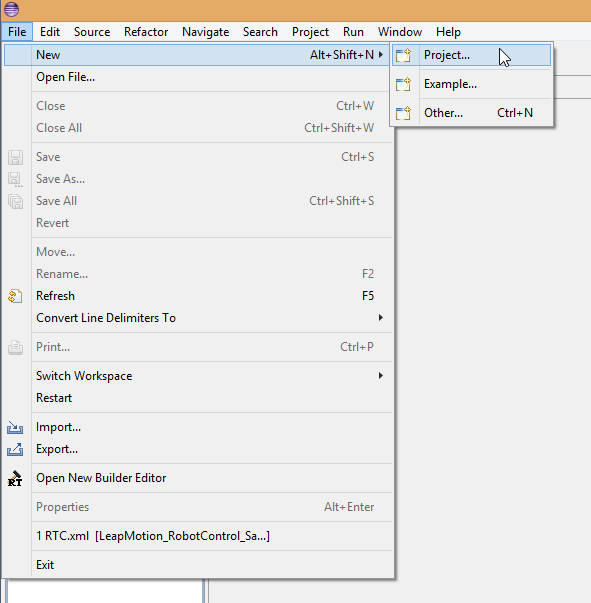Expand the New submenu arrow
The height and width of the screenshot is (603, 591).
coord(381,55)
